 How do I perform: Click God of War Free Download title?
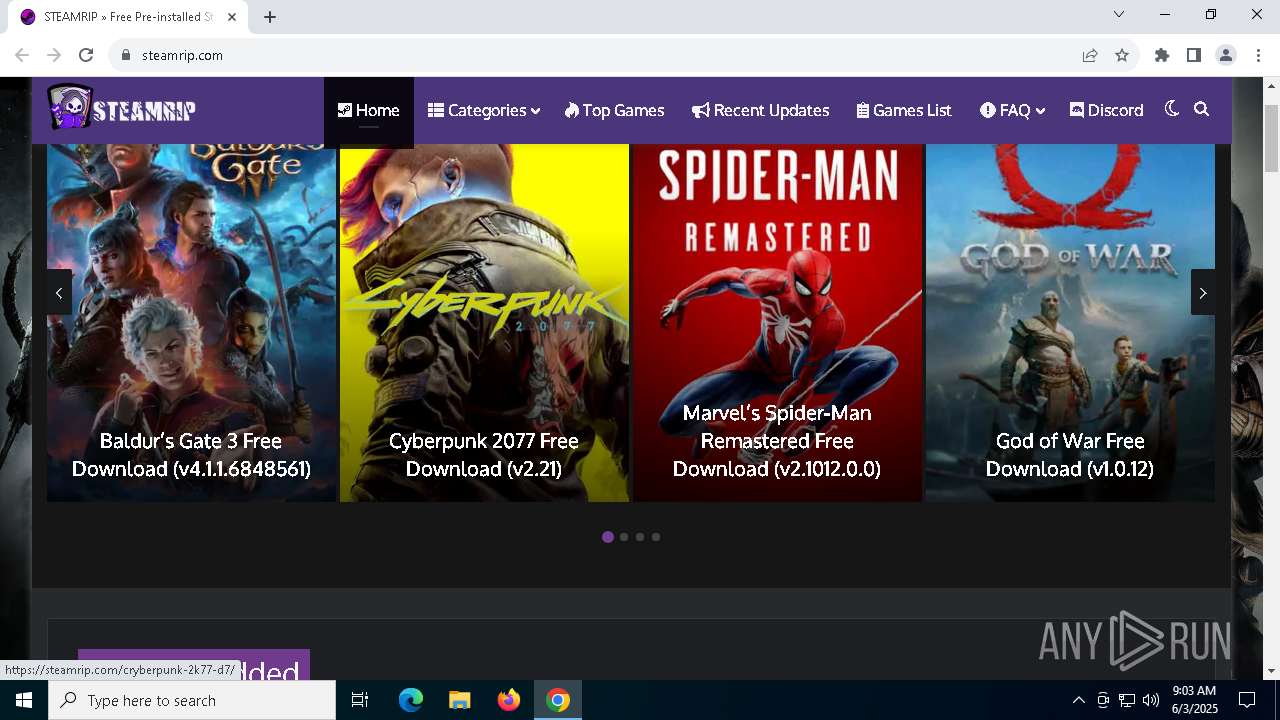pyautogui.click(x=1070, y=455)
